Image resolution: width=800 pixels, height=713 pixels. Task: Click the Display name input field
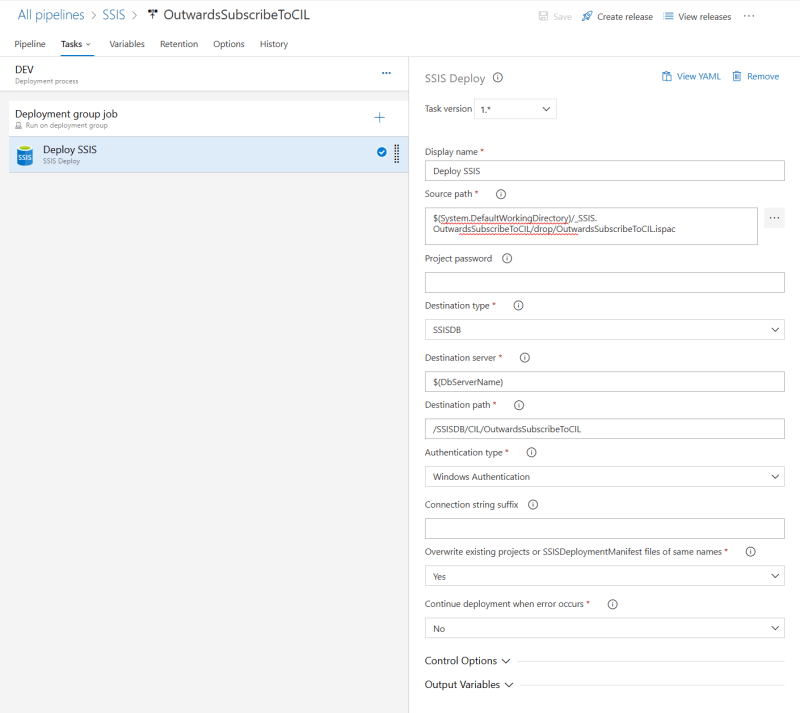pyautogui.click(x=605, y=170)
